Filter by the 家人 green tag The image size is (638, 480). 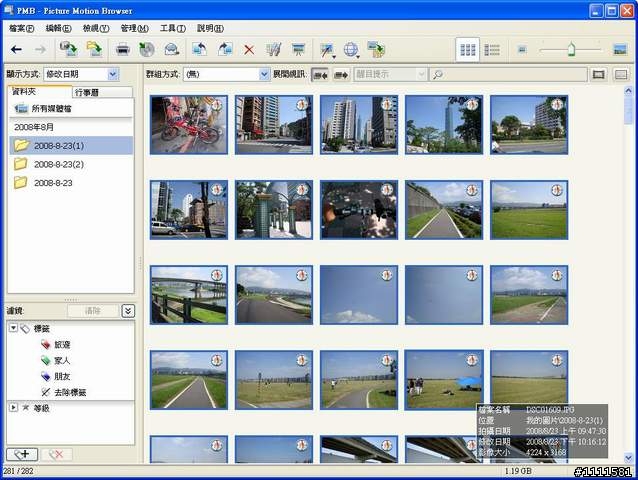[55, 360]
